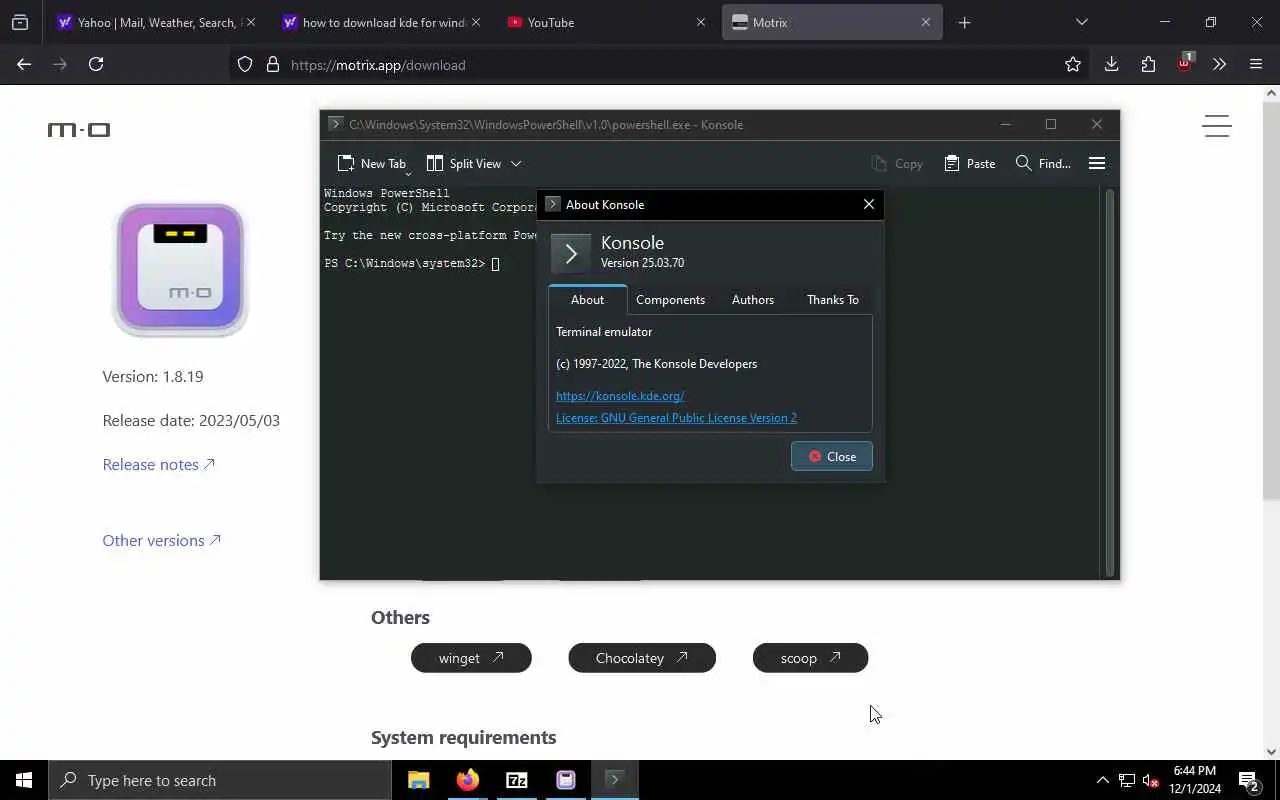The image size is (1280, 800).
Task: Bookmark this page with star icon
Action: (x=1073, y=64)
